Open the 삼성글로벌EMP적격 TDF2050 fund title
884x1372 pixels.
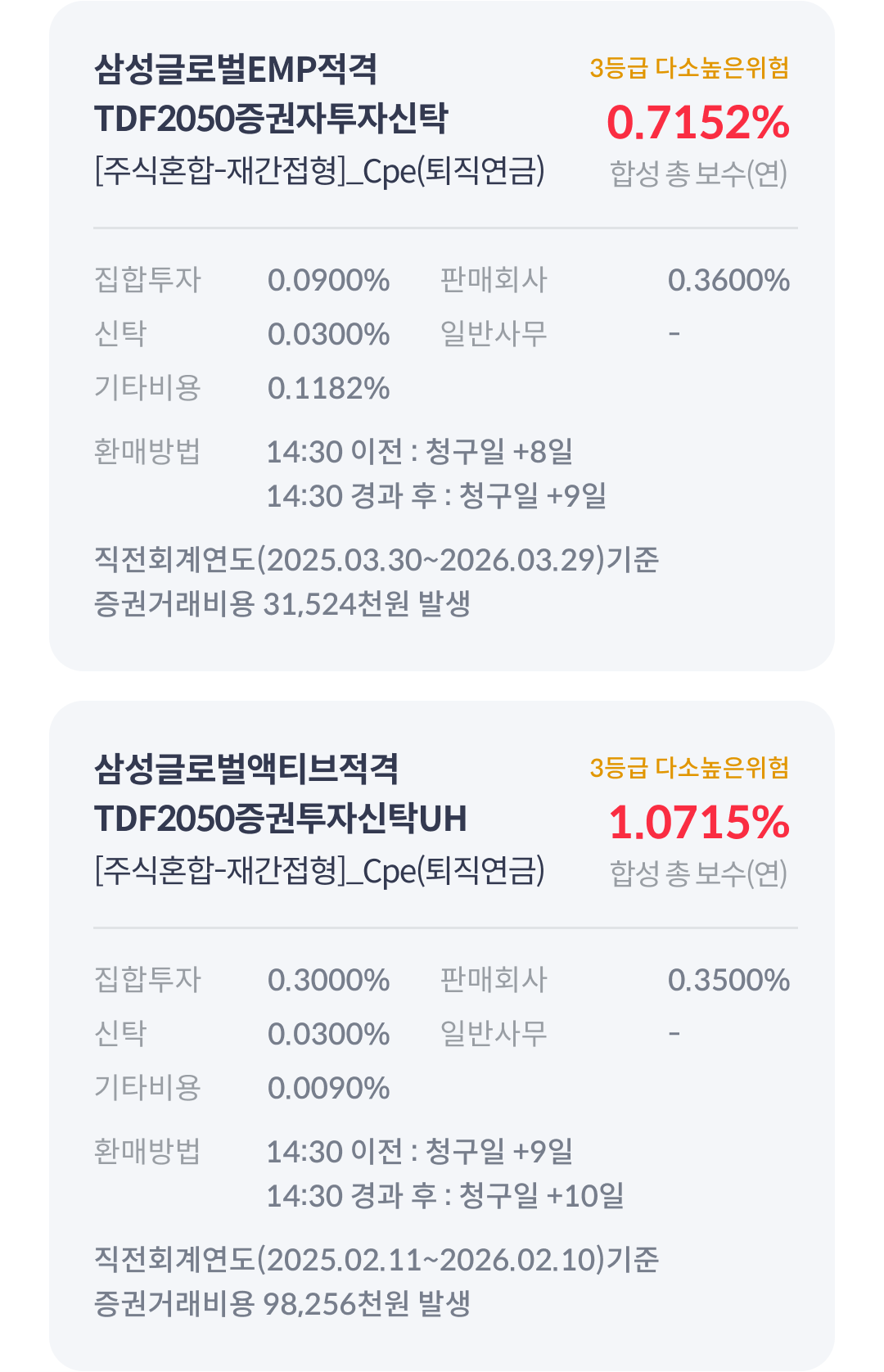click(271, 93)
